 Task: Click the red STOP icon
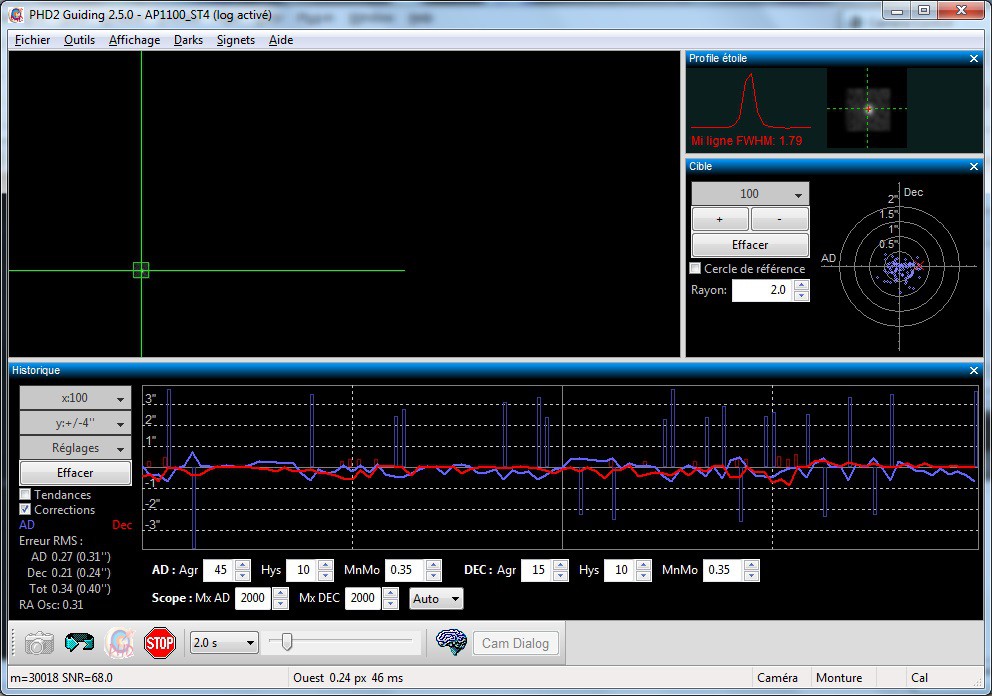point(159,643)
